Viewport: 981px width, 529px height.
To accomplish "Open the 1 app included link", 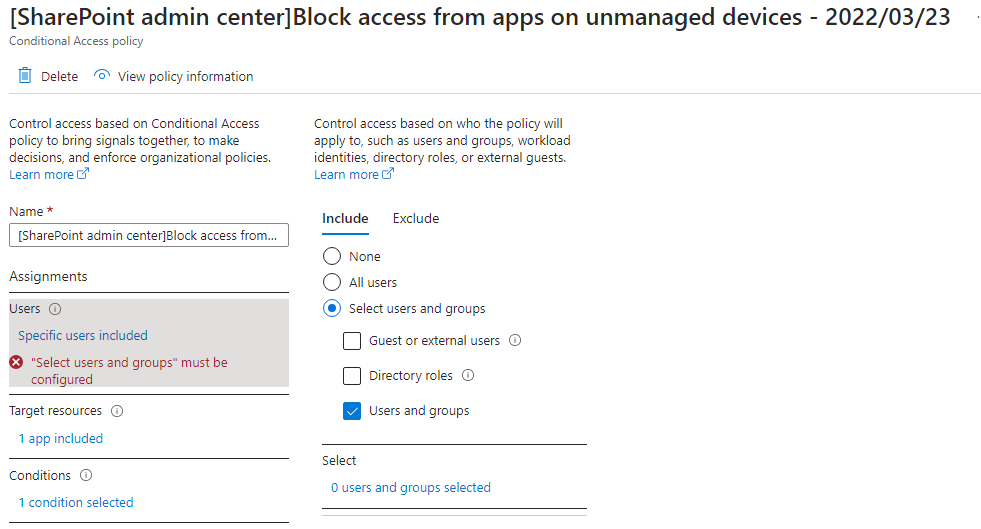I will pos(61,438).
